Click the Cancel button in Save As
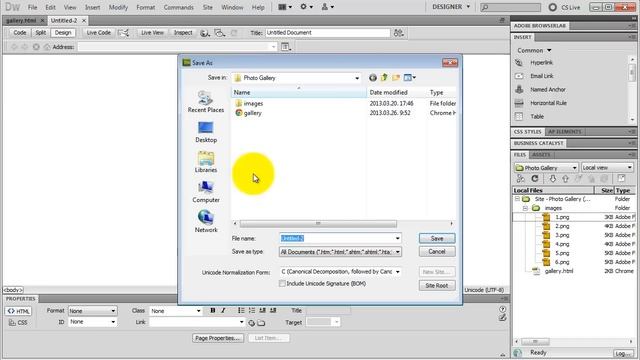 [437, 252]
